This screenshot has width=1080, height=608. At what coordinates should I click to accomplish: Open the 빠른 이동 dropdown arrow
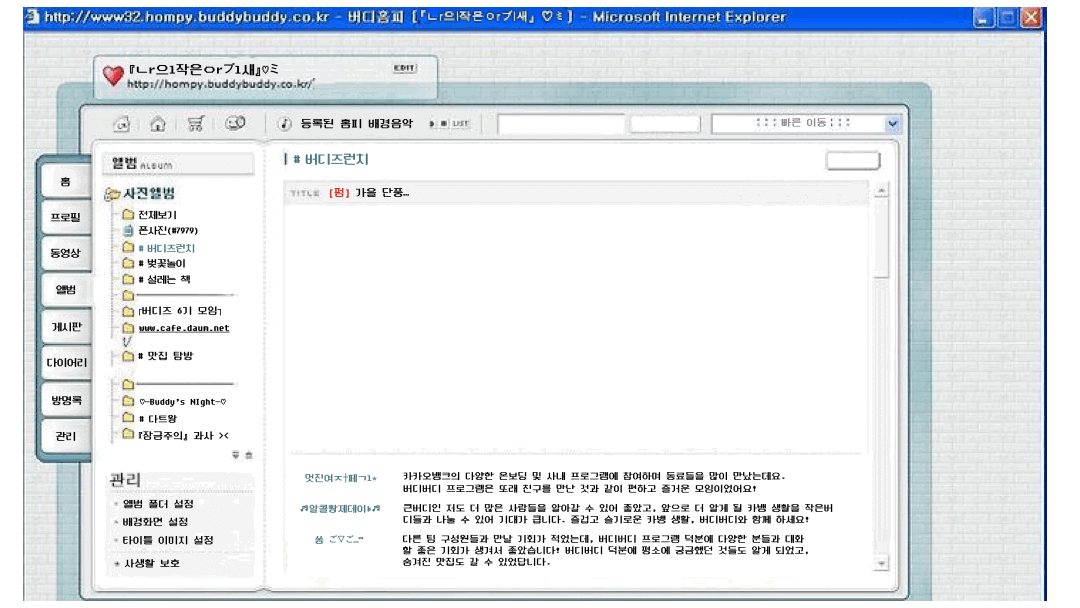pyautogui.click(x=893, y=124)
